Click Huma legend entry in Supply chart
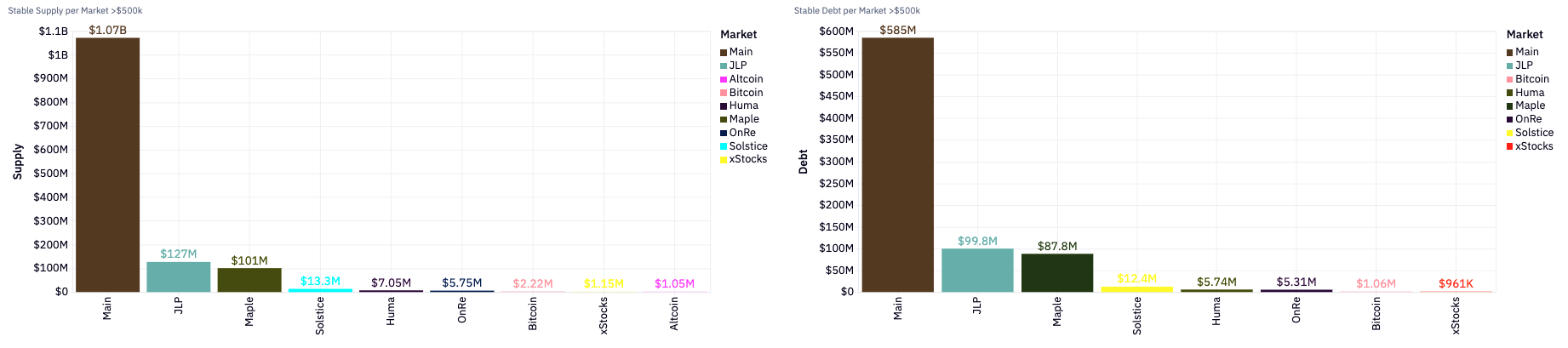The height and width of the screenshot is (348, 1568). pos(743,106)
